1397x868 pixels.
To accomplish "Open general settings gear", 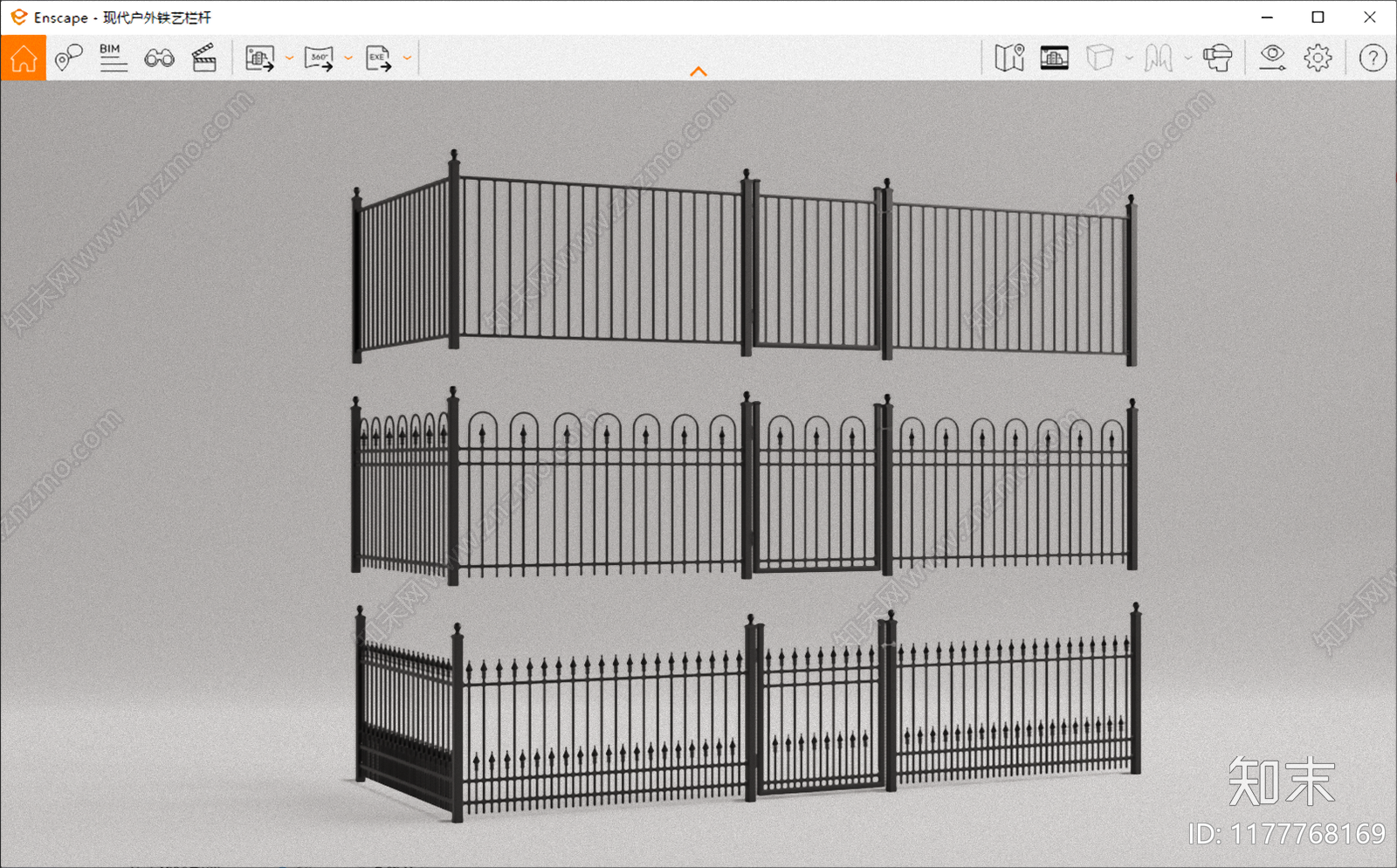I will pyautogui.click(x=1318, y=59).
